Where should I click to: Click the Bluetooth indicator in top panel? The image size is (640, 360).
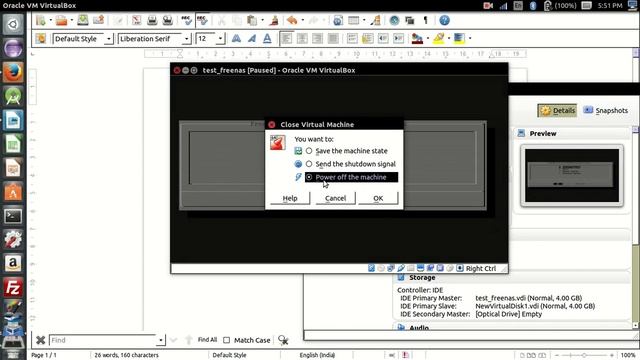coord(533,5)
